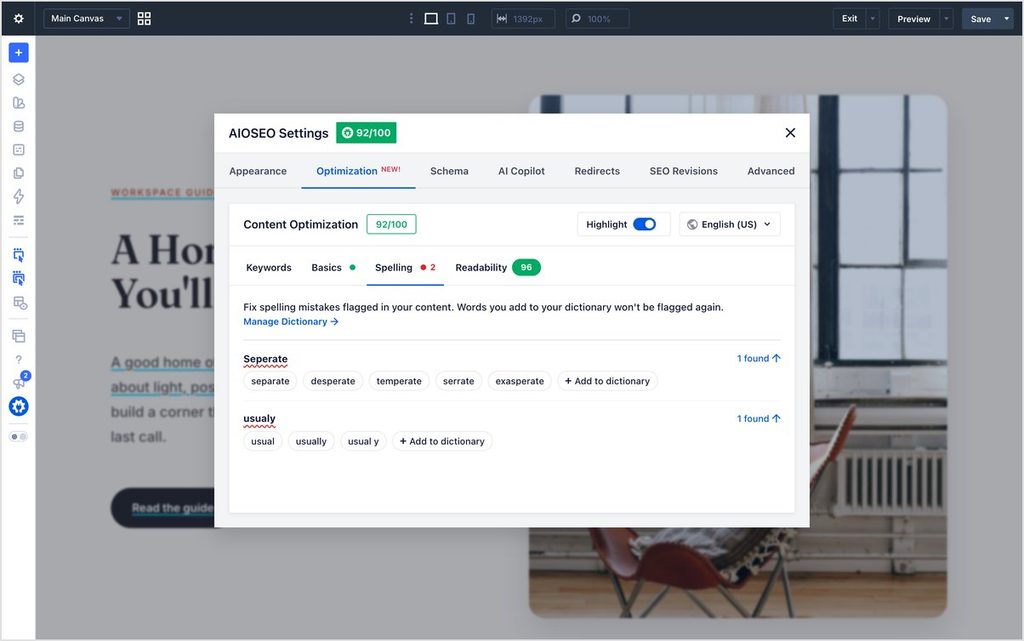Click the blue Add element plus button
This screenshot has width=1024, height=641.
(x=18, y=52)
